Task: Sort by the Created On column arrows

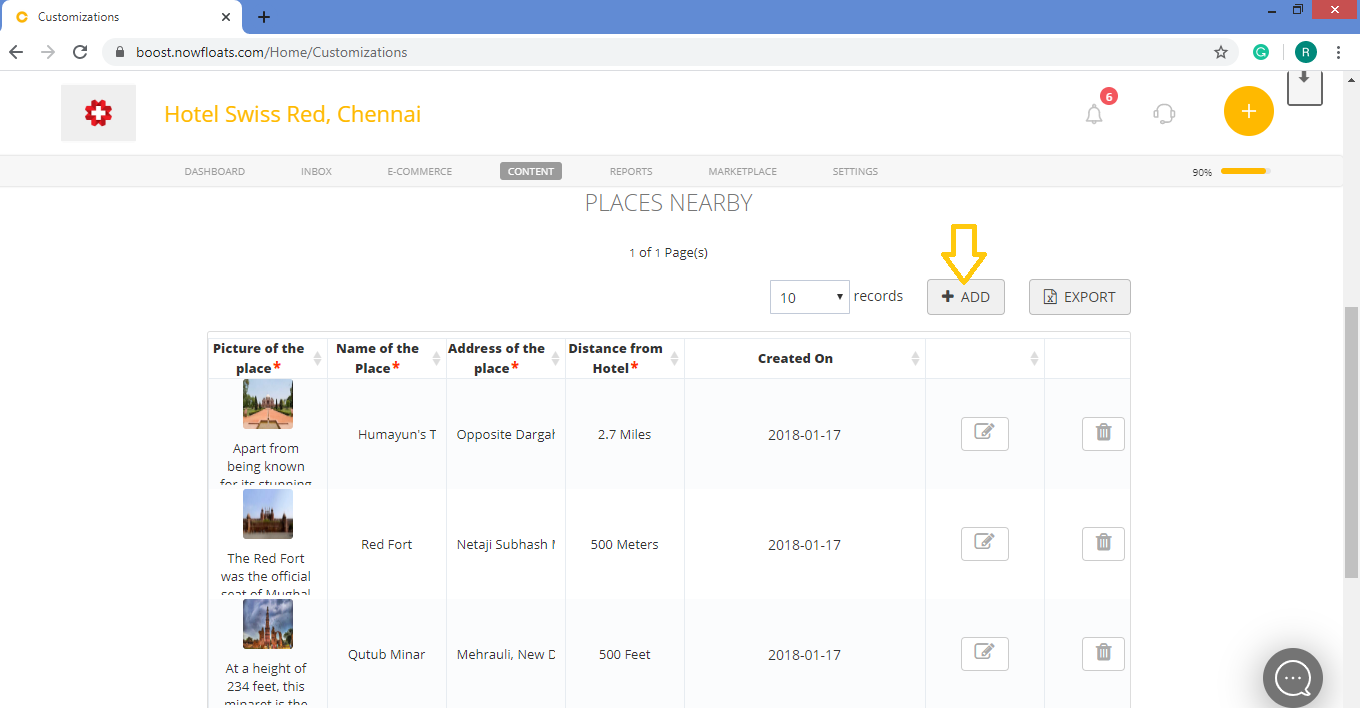Action: 915,358
